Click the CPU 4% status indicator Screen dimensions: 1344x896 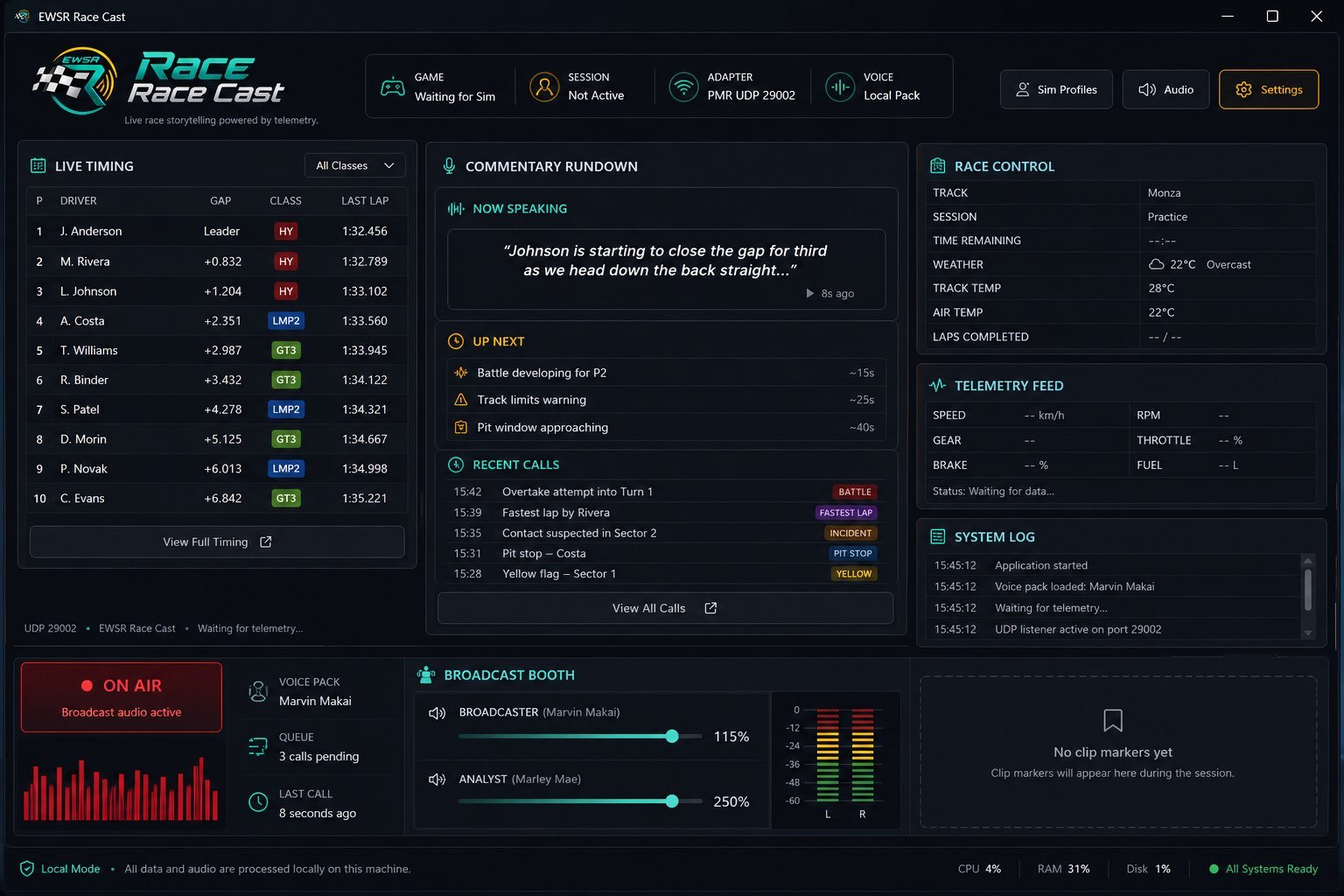click(x=979, y=869)
